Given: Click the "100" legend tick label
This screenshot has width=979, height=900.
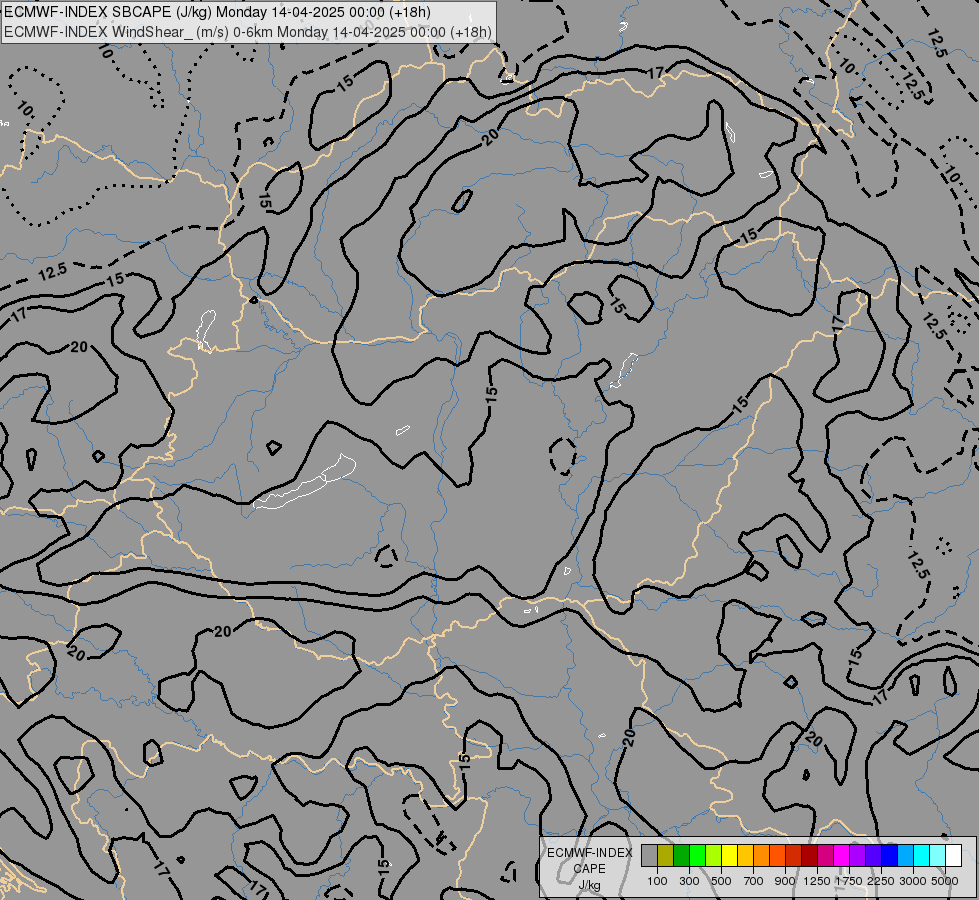Looking at the screenshot, I should 657,881.
